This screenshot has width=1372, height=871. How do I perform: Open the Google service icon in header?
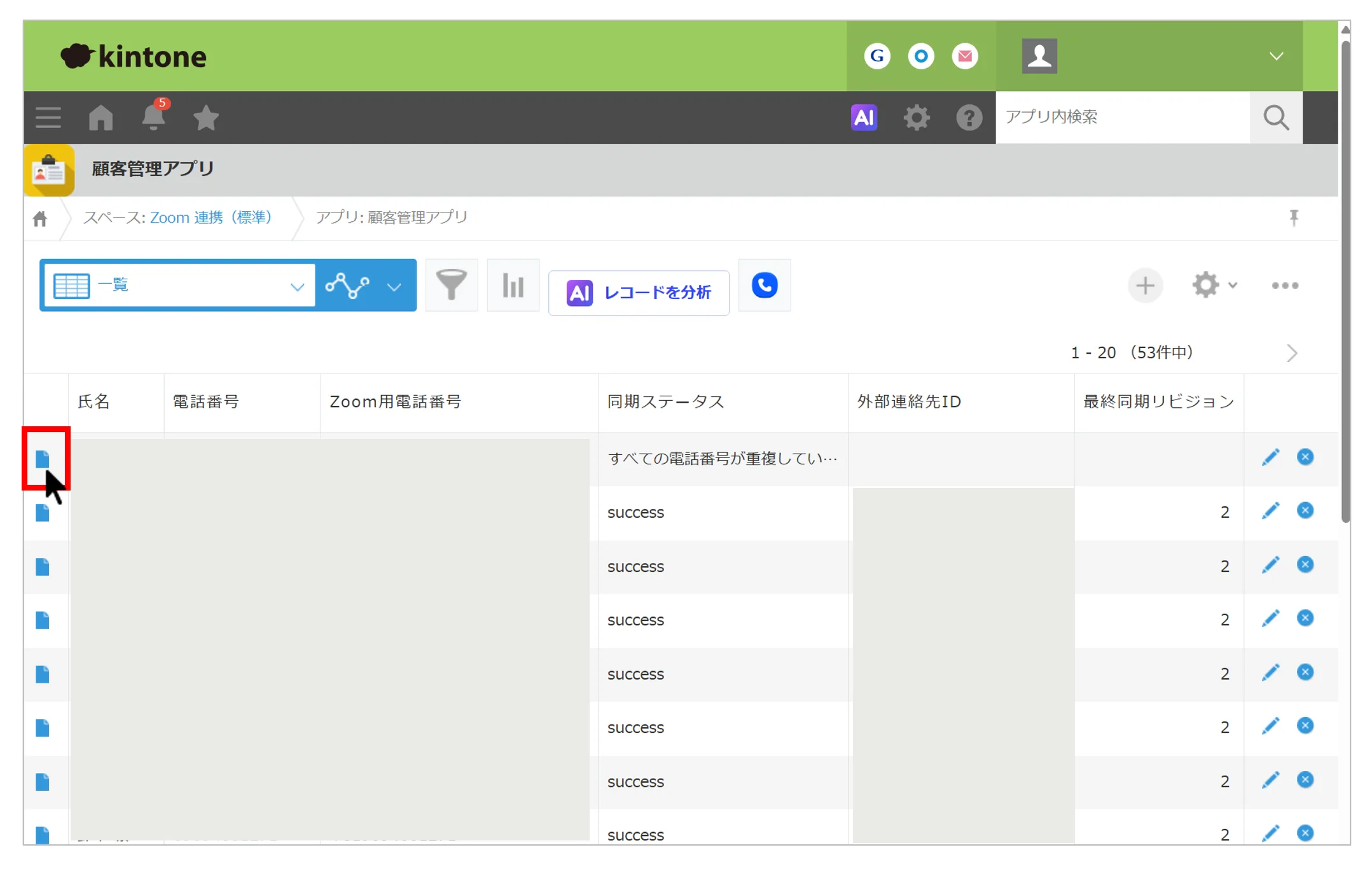(x=877, y=56)
